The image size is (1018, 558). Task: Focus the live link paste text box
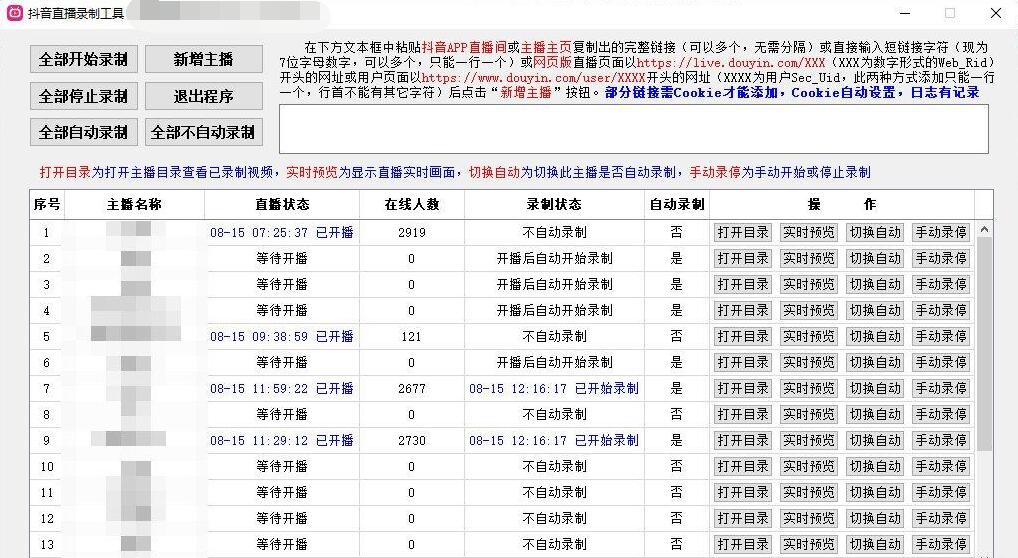tap(634, 129)
